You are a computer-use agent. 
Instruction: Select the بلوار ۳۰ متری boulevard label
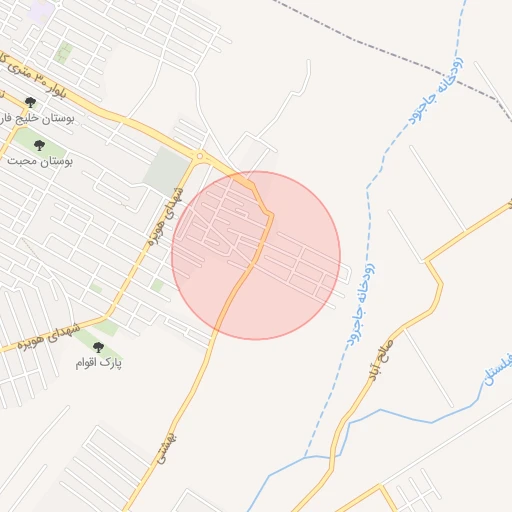(x=33, y=77)
